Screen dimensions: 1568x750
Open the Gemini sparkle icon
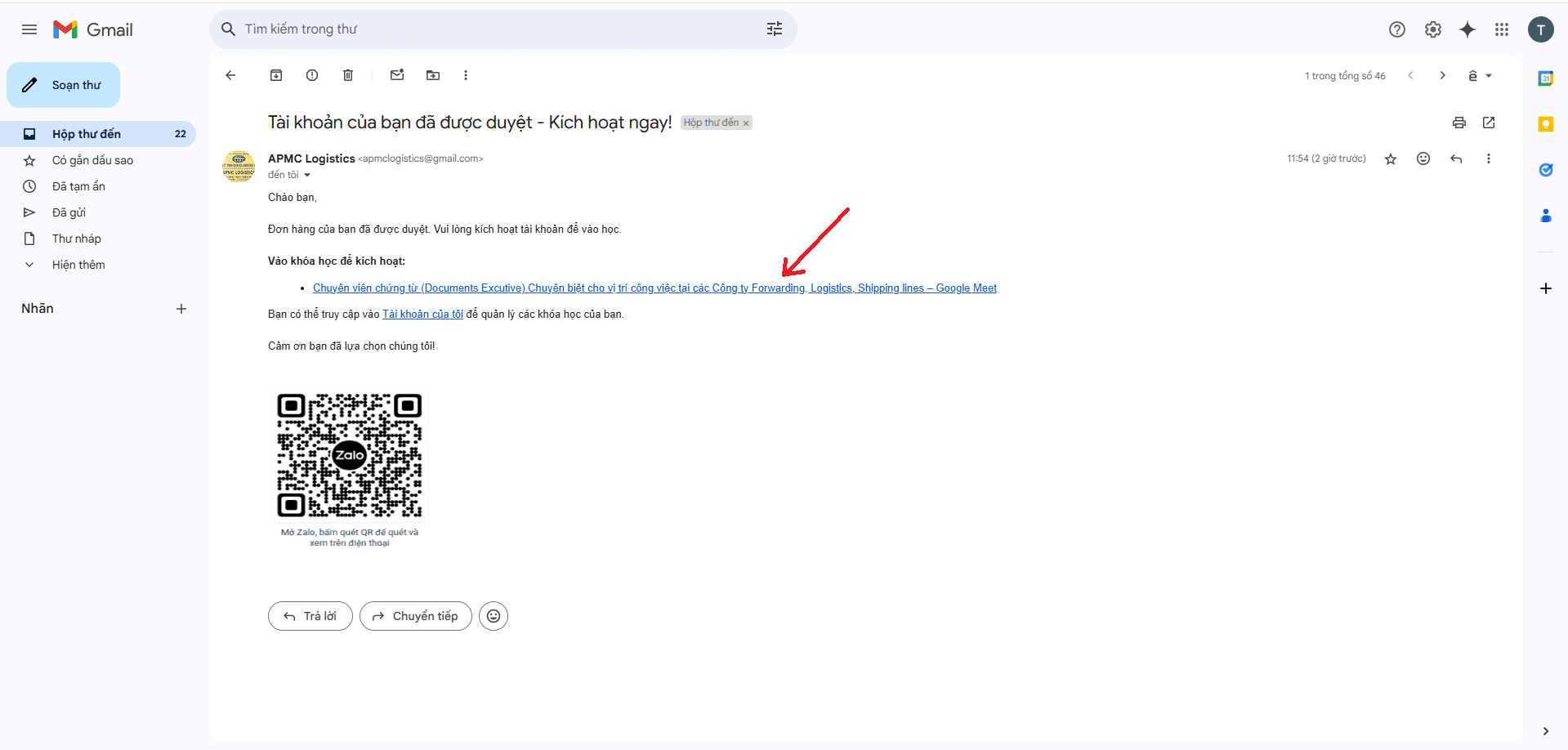(1467, 29)
